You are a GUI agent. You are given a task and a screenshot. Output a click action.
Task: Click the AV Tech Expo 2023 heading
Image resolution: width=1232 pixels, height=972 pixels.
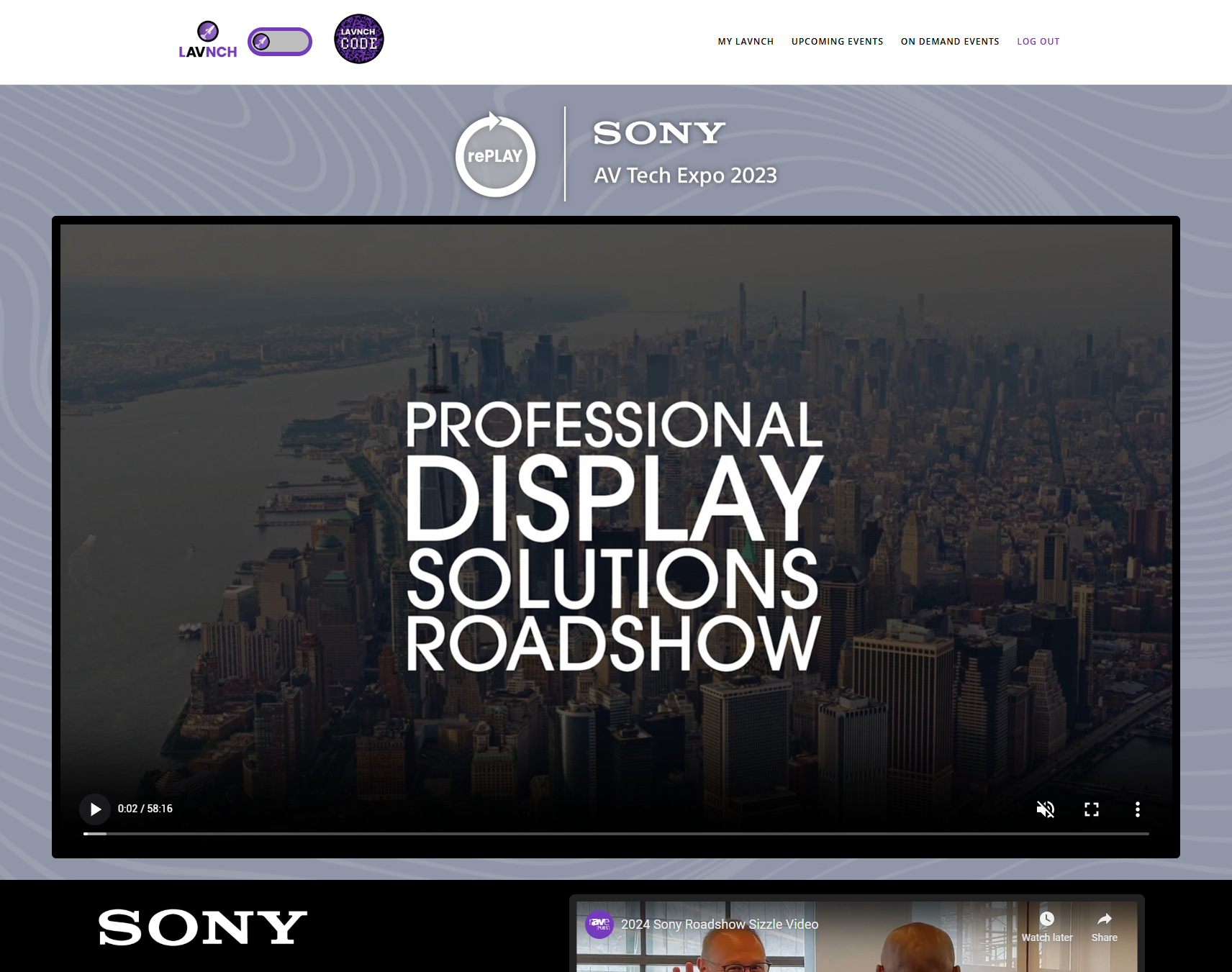tap(685, 176)
